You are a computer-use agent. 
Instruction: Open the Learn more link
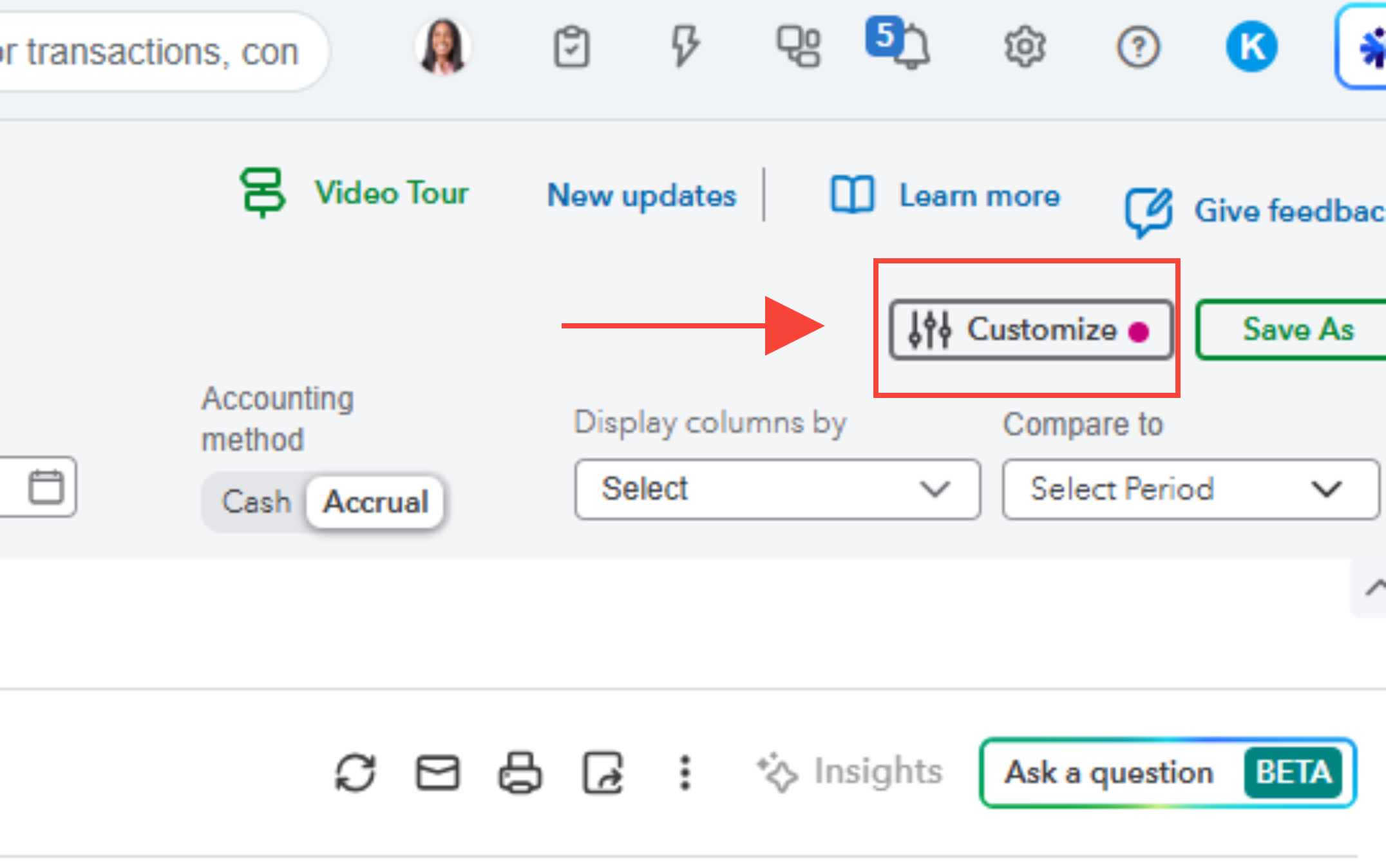tap(946, 195)
